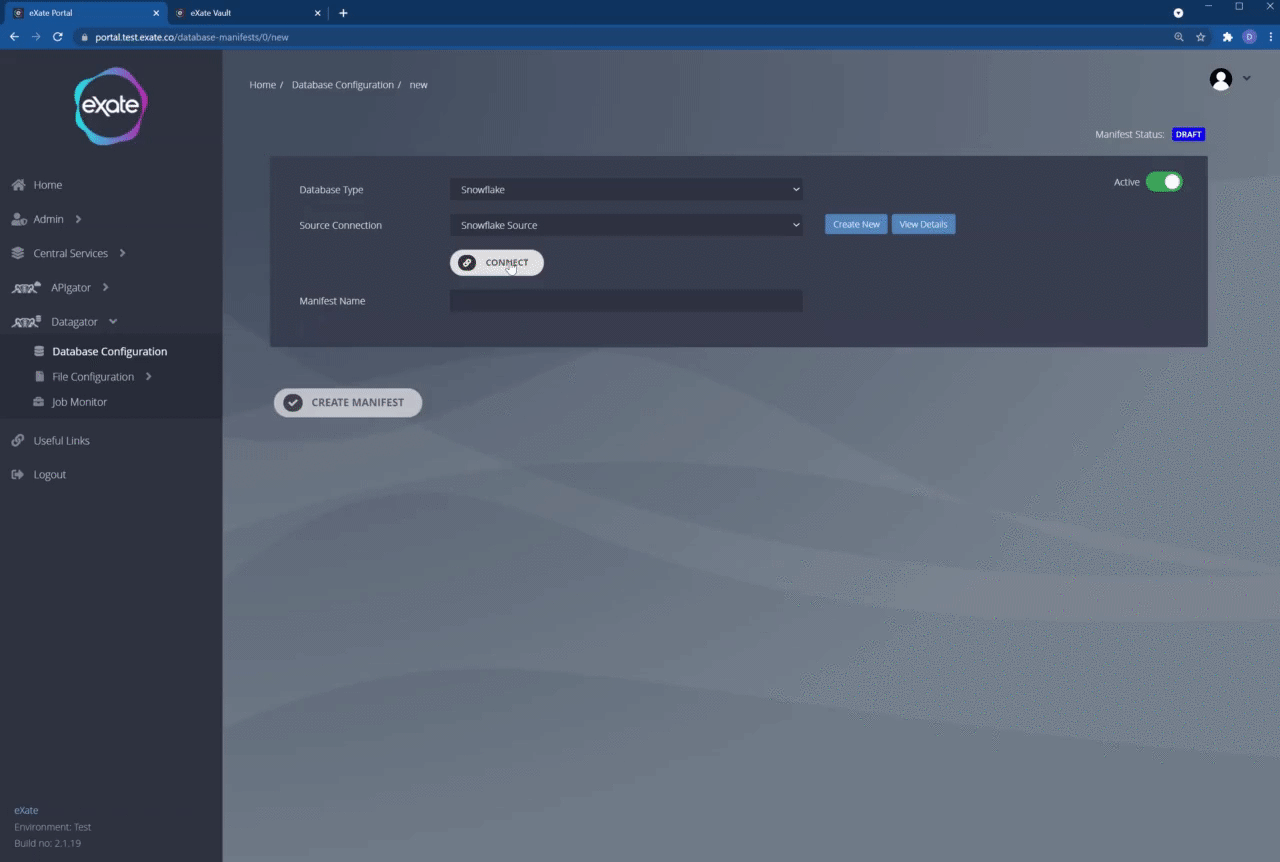Toggle the Active switch off
The height and width of the screenshot is (862, 1280).
1163,182
